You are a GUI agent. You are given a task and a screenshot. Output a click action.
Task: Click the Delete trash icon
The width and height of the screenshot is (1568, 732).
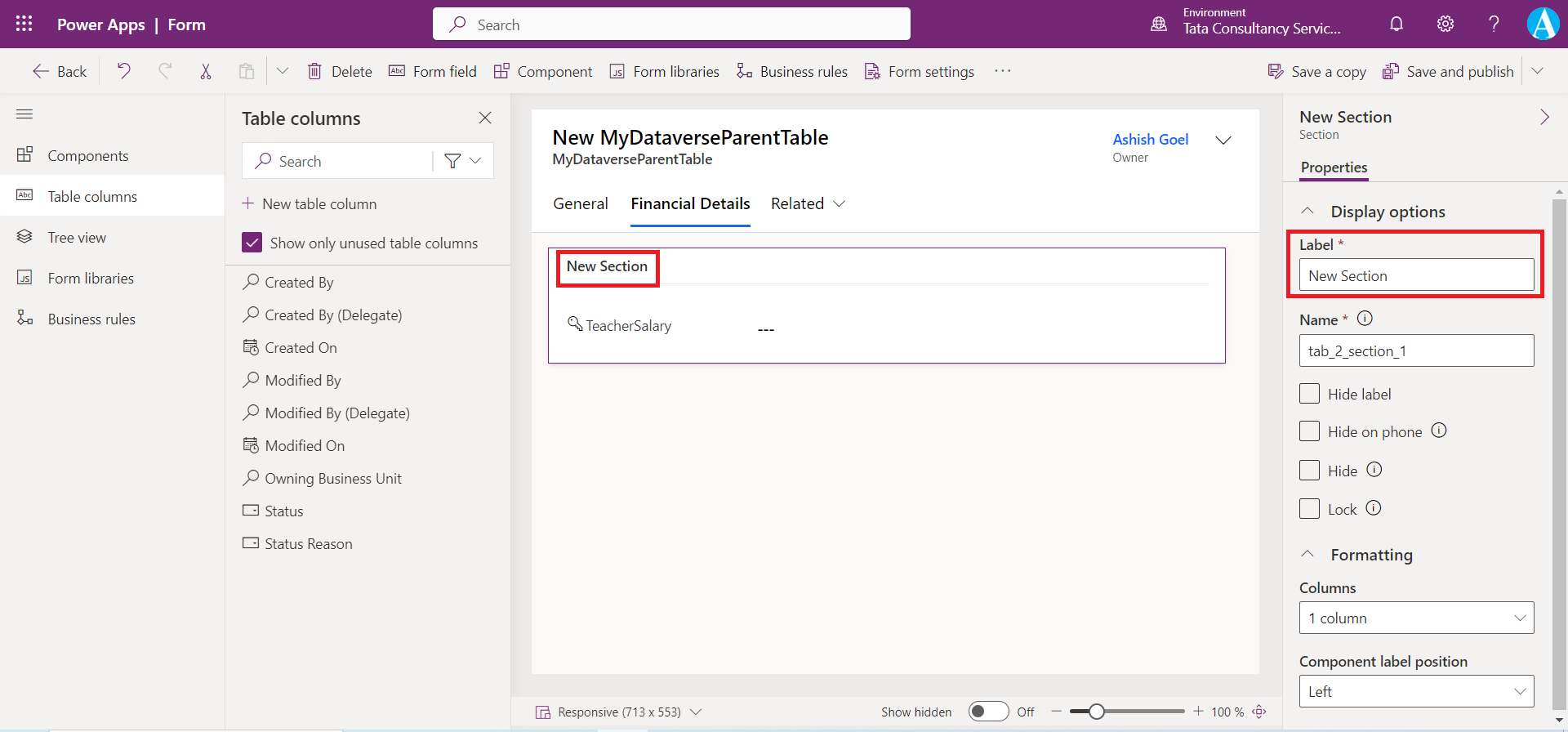(x=314, y=71)
